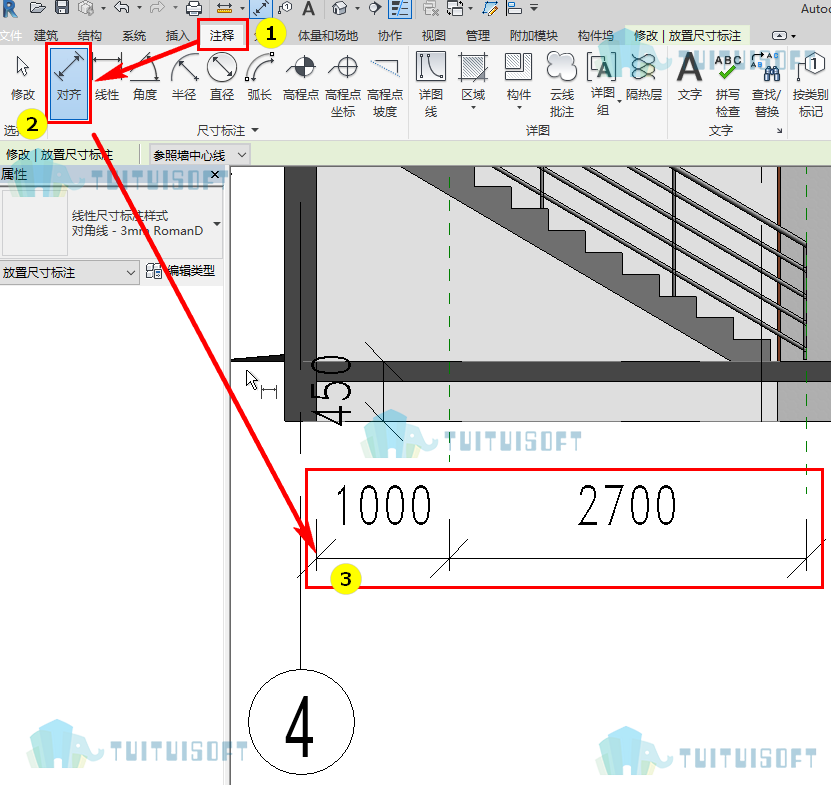Pick the Radial dimension tool (半径)

point(184,77)
